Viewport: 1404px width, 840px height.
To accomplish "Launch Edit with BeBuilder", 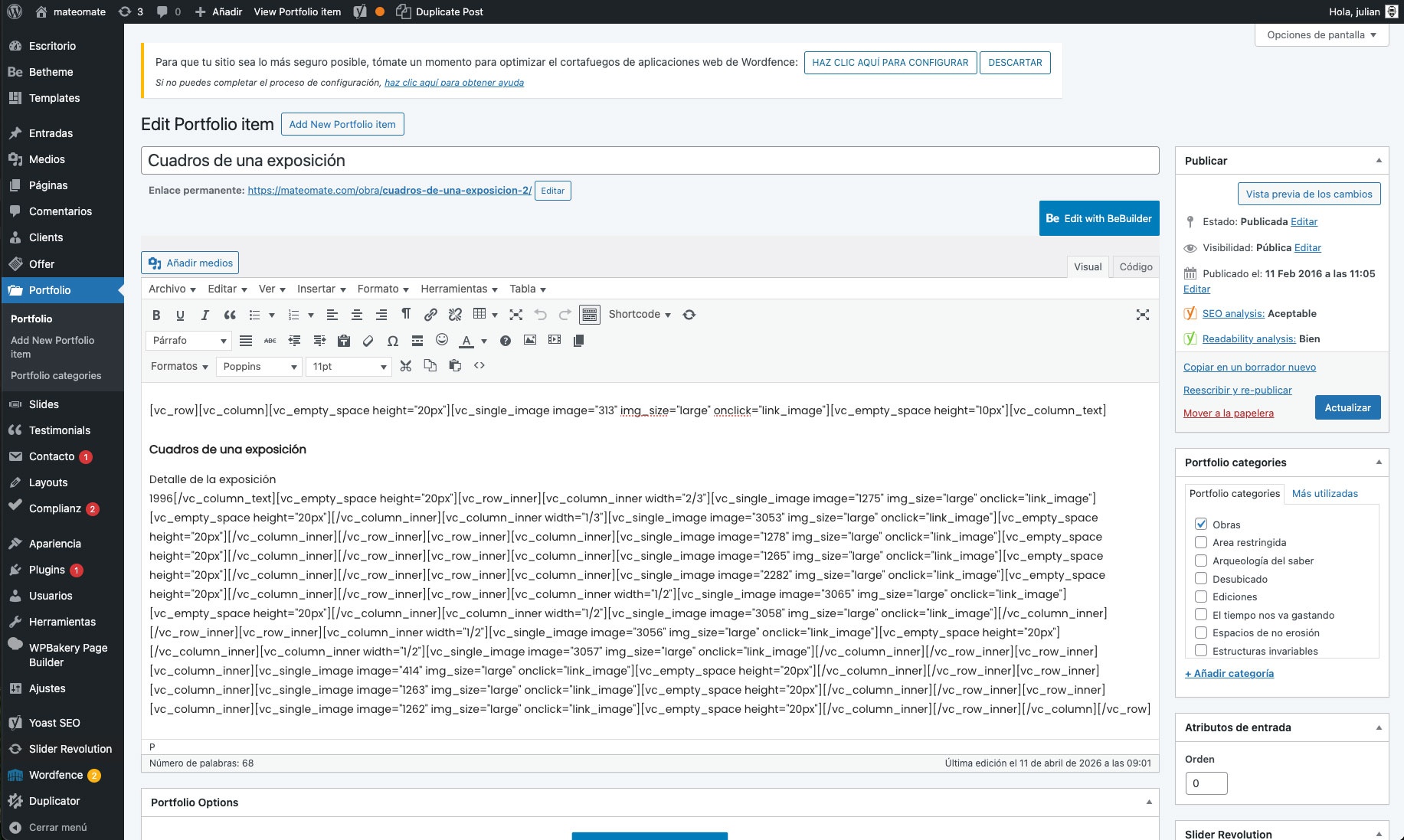I will point(1098,218).
